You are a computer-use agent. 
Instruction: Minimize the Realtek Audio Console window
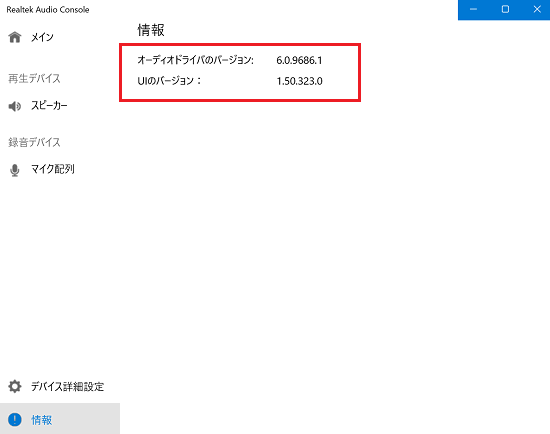pyautogui.click(x=474, y=9)
